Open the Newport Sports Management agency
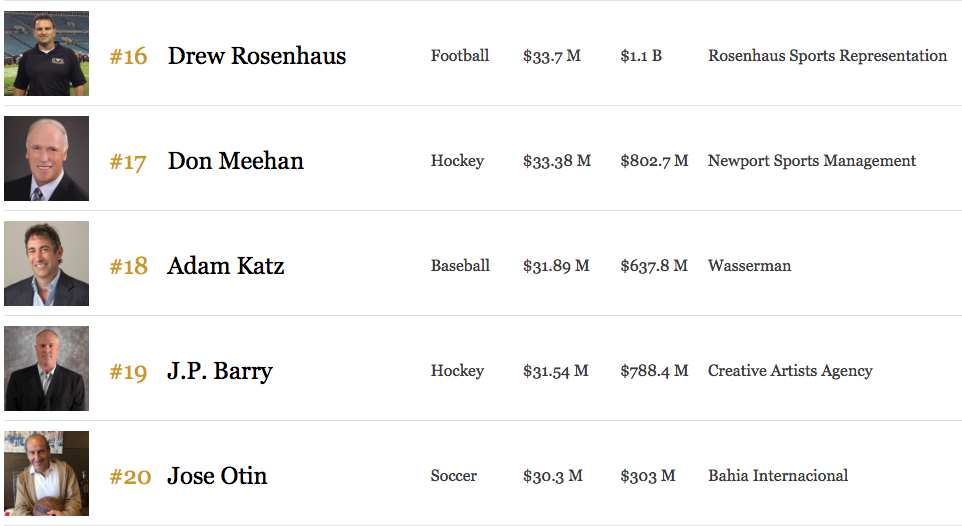Screen dimensions: 962x526 tap(812, 161)
